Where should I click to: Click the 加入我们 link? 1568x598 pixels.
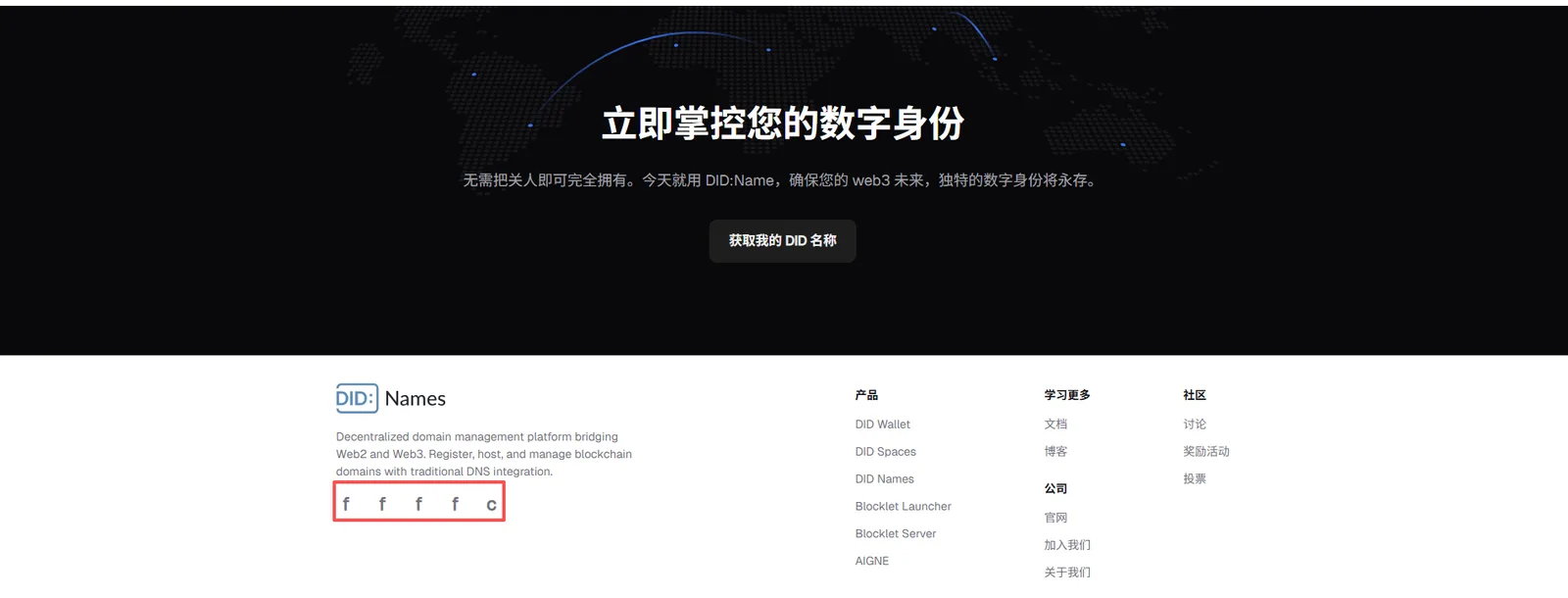[1067, 545]
